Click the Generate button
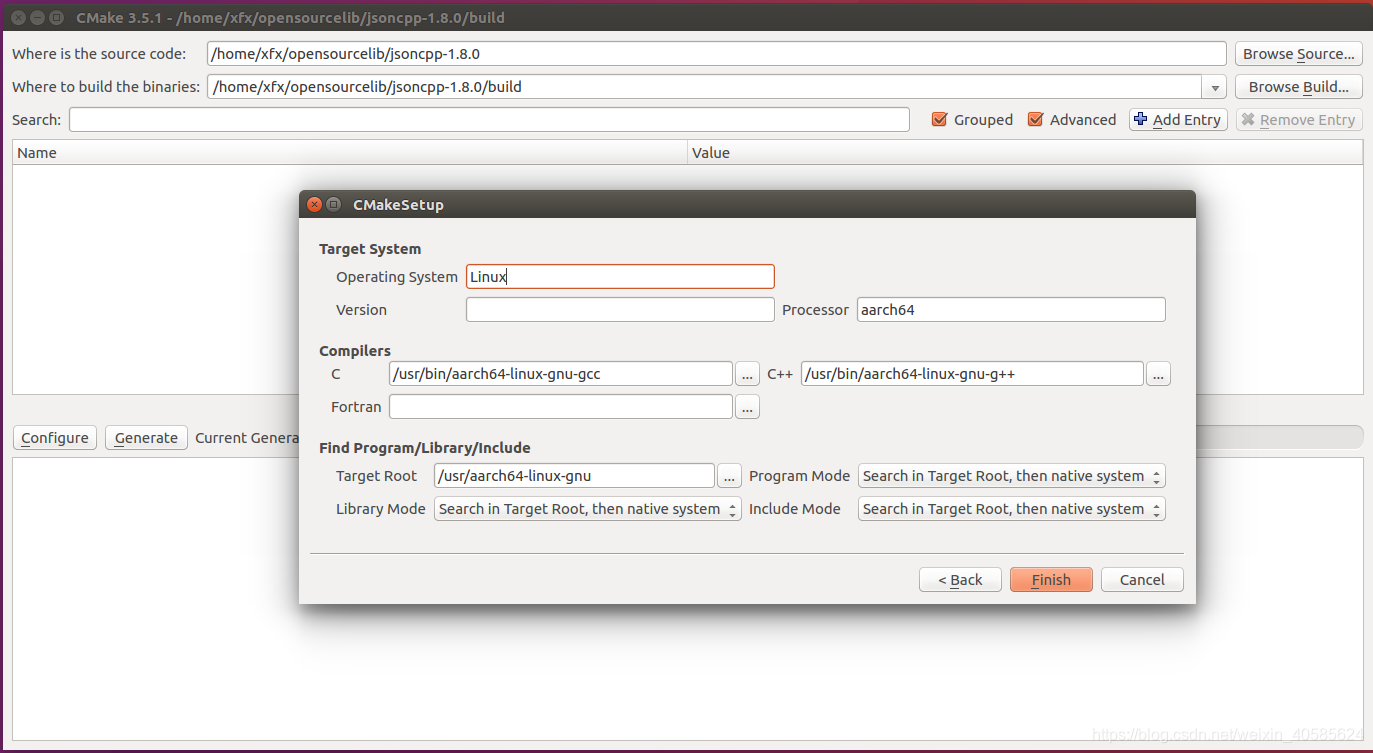This screenshot has width=1373, height=753. click(x=146, y=438)
